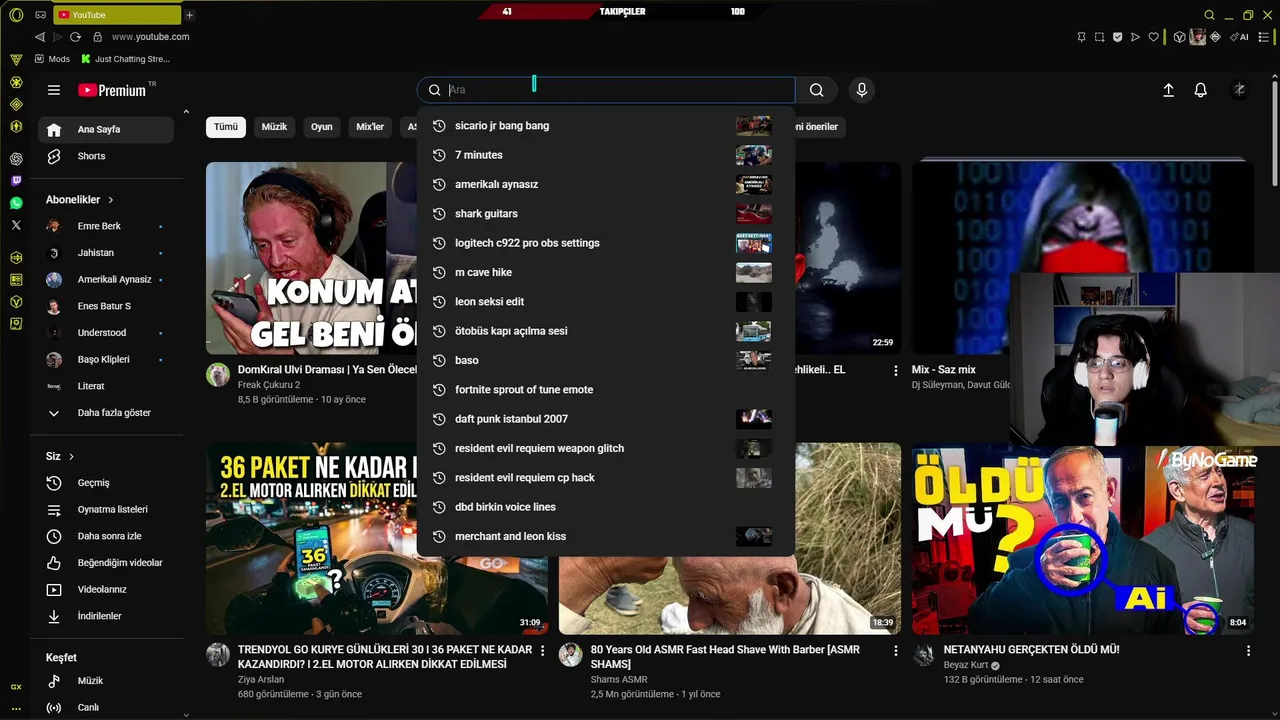This screenshot has height=720, width=1280.
Task: Expand the Siz section chevron
Action: [71, 457]
